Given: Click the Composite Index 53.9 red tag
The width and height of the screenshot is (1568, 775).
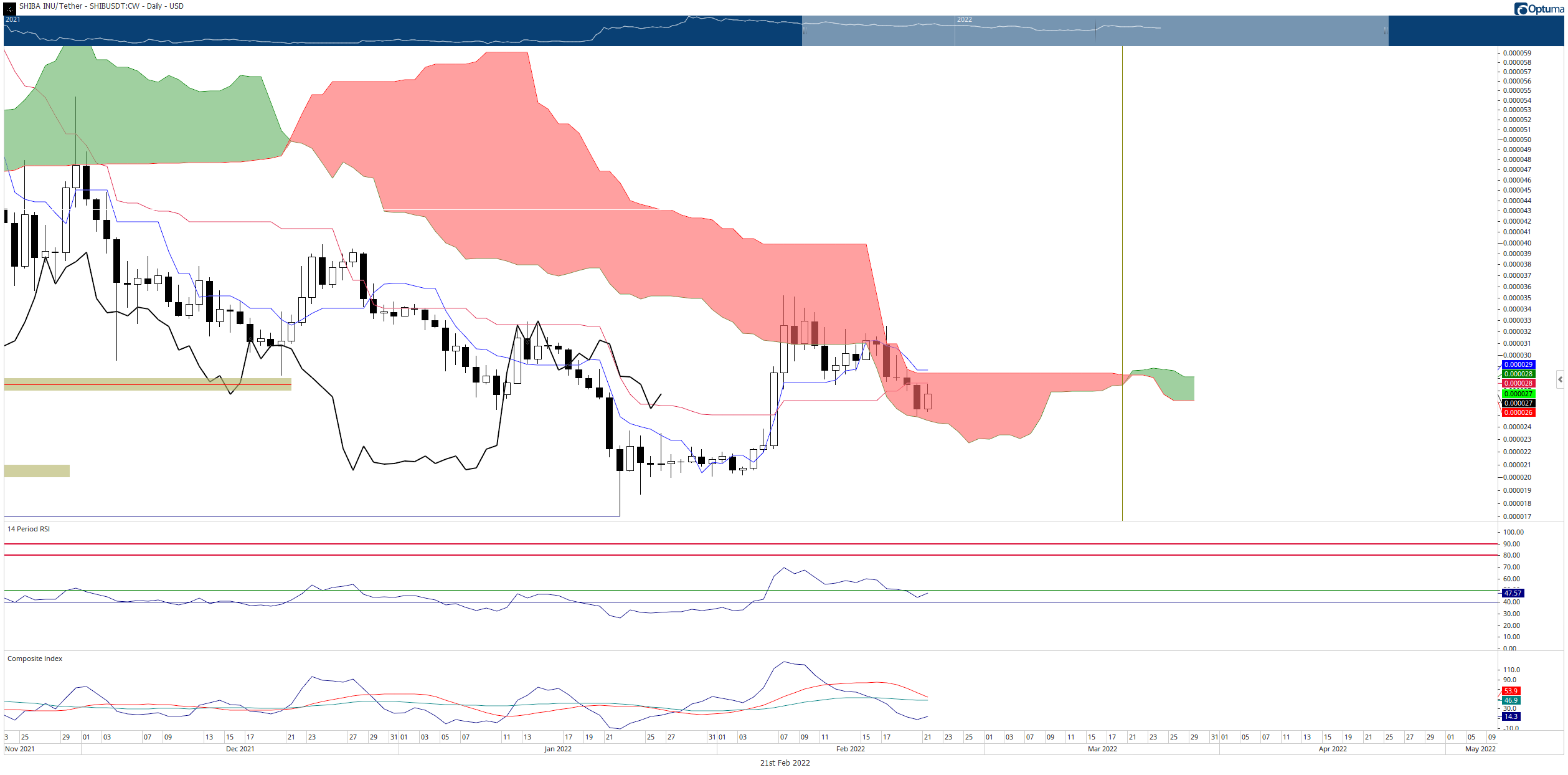Looking at the screenshot, I should coord(1511,691).
